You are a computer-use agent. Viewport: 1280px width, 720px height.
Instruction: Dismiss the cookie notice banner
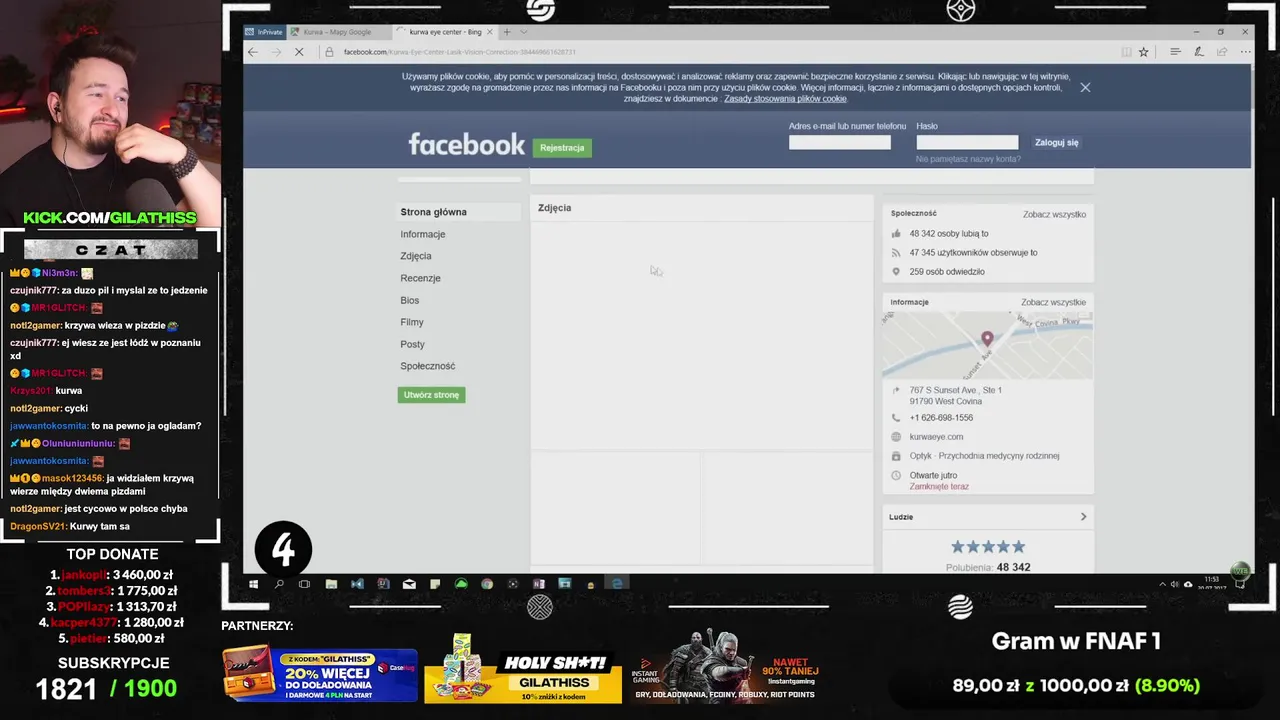point(1085,87)
